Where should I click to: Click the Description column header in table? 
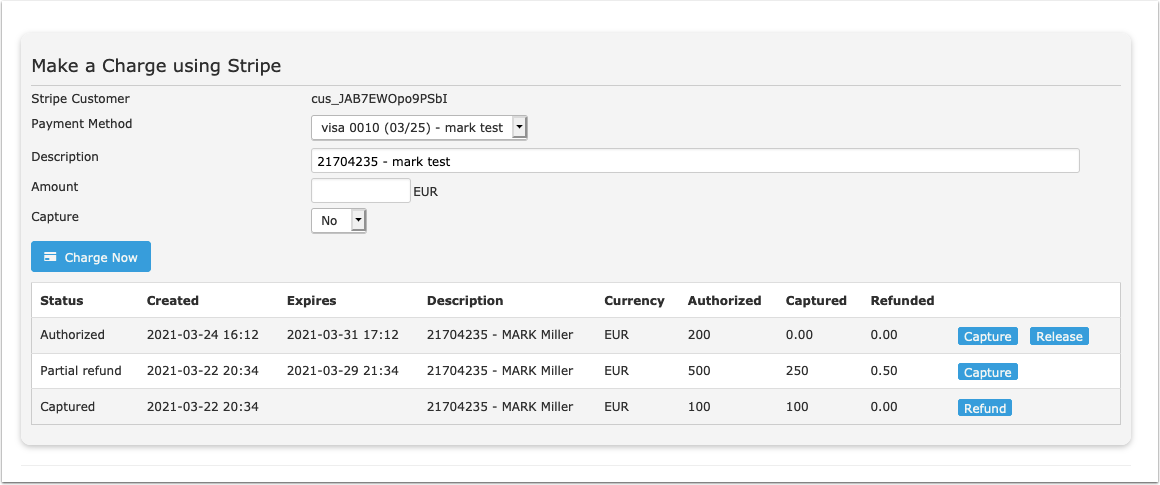pos(465,301)
